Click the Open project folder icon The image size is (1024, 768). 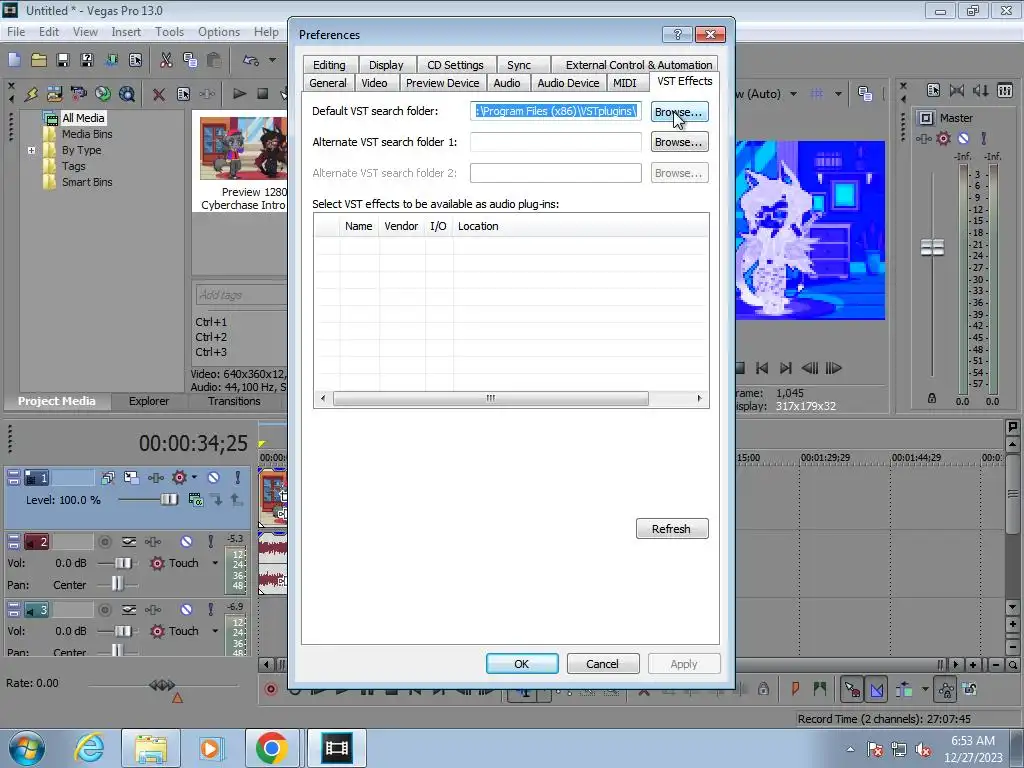click(39, 60)
